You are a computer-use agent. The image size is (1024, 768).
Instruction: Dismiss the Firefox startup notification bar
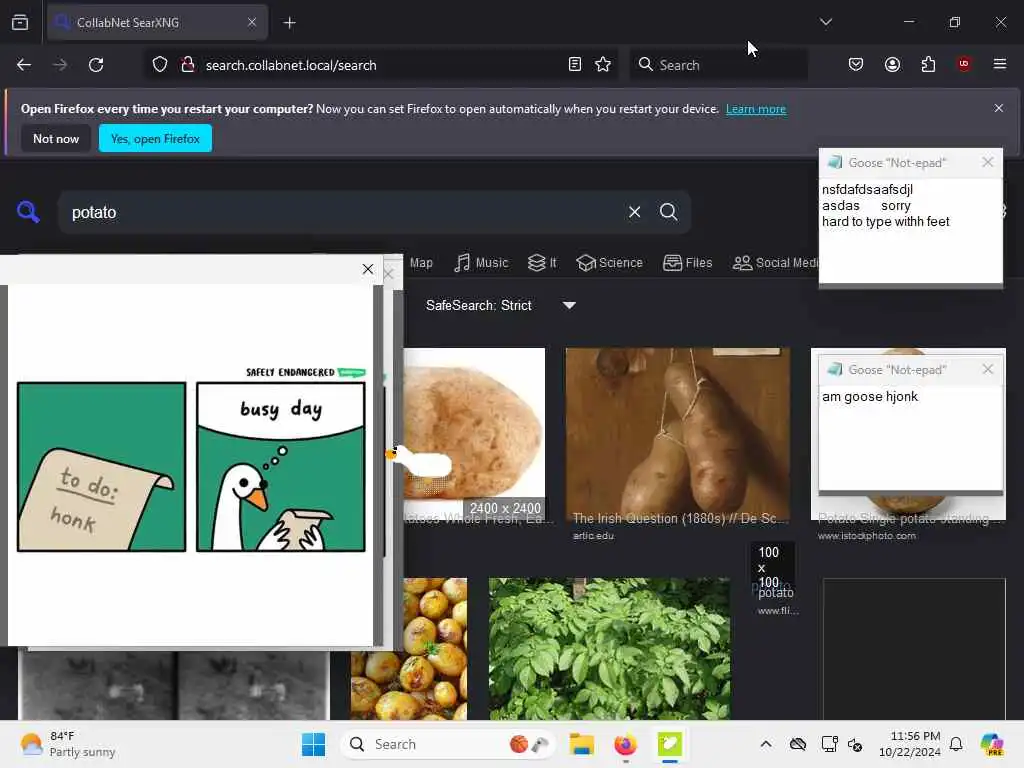point(999,108)
